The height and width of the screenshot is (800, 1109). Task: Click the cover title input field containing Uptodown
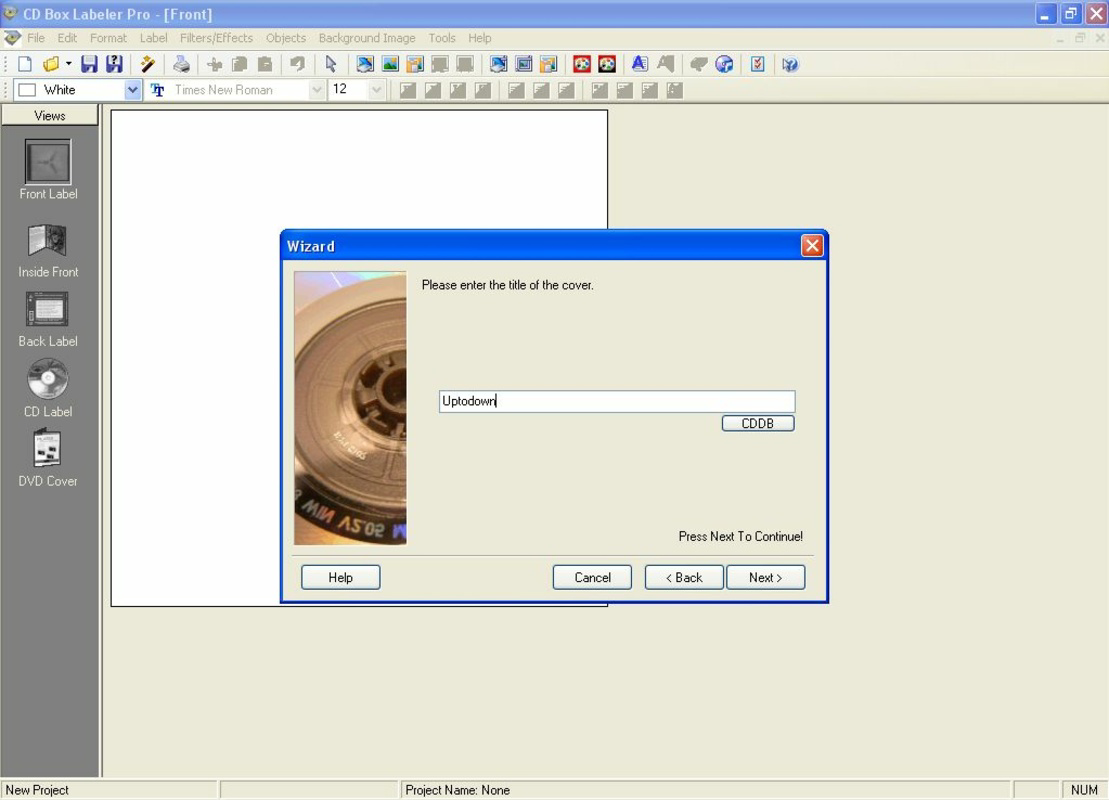617,401
